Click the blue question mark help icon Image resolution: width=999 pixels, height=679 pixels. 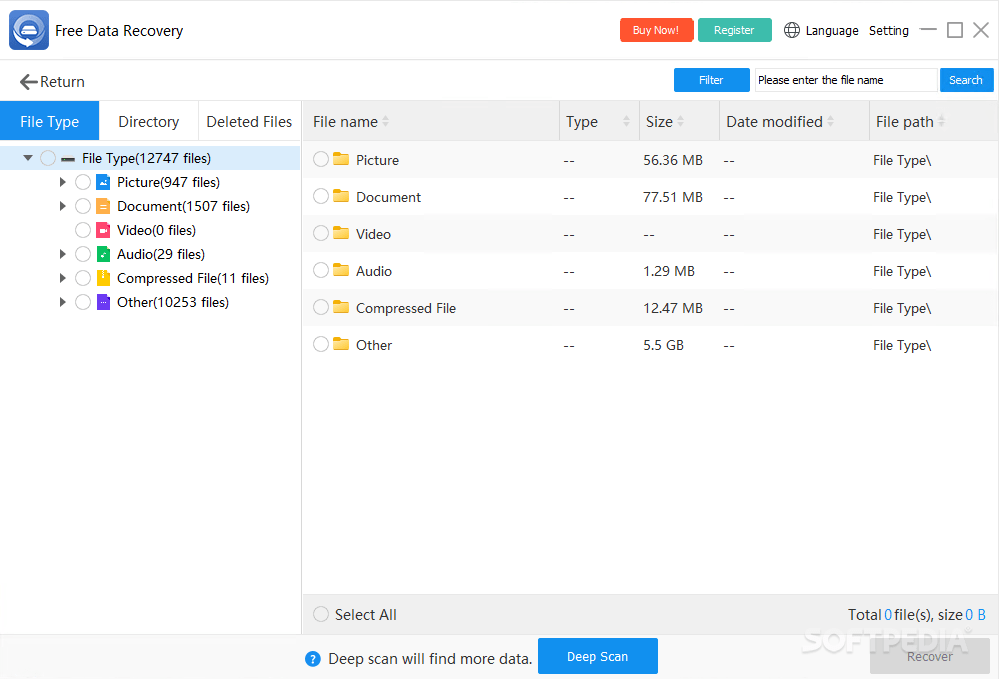tap(313, 659)
